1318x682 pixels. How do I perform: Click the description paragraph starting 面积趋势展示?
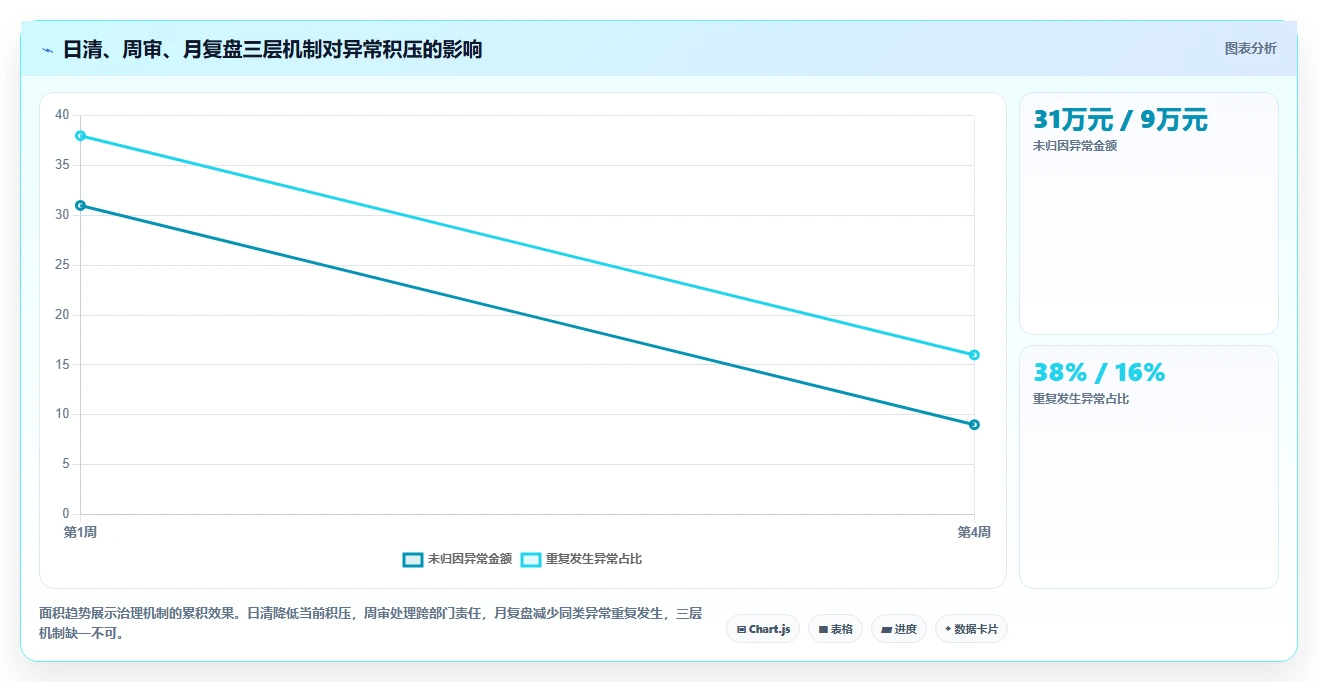click(371, 623)
